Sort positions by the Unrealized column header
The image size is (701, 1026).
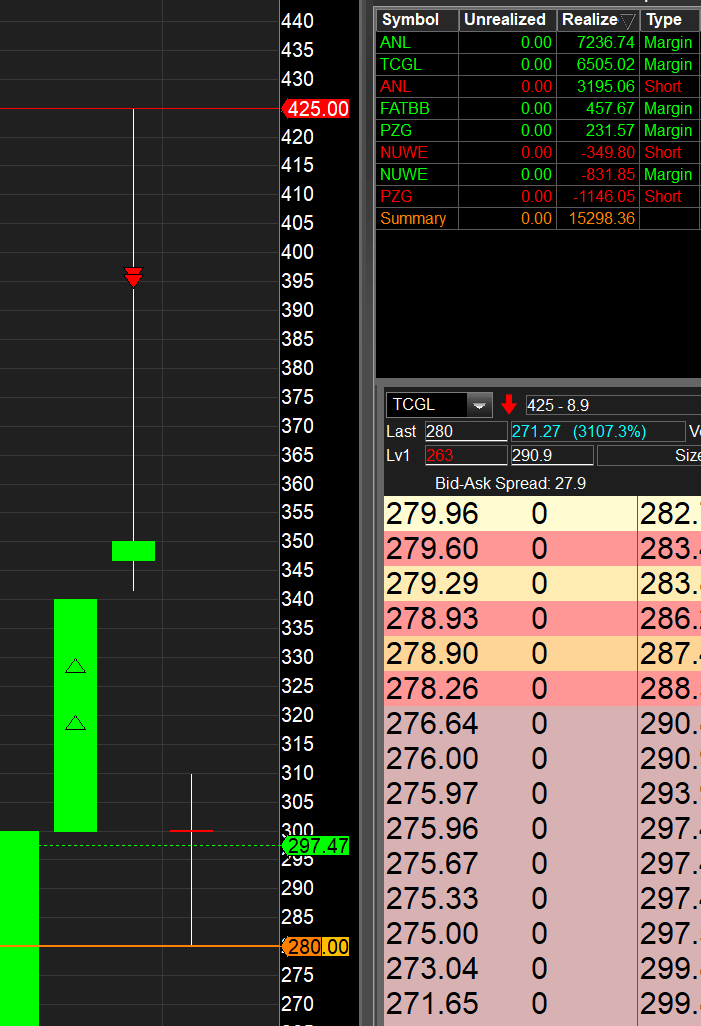click(x=507, y=20)
